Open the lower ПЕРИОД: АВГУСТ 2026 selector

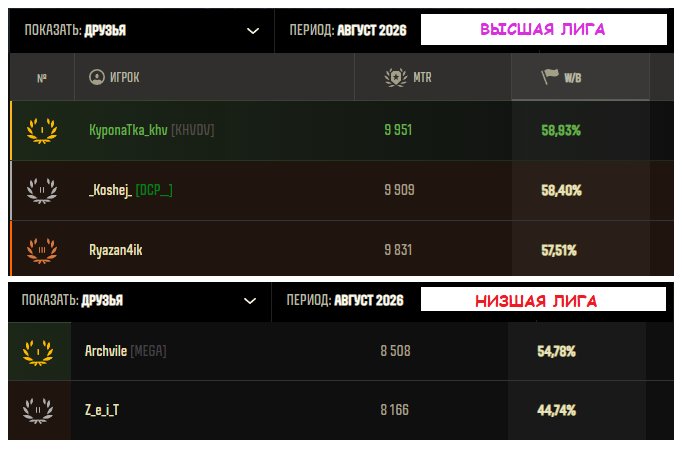pos(345,301)
